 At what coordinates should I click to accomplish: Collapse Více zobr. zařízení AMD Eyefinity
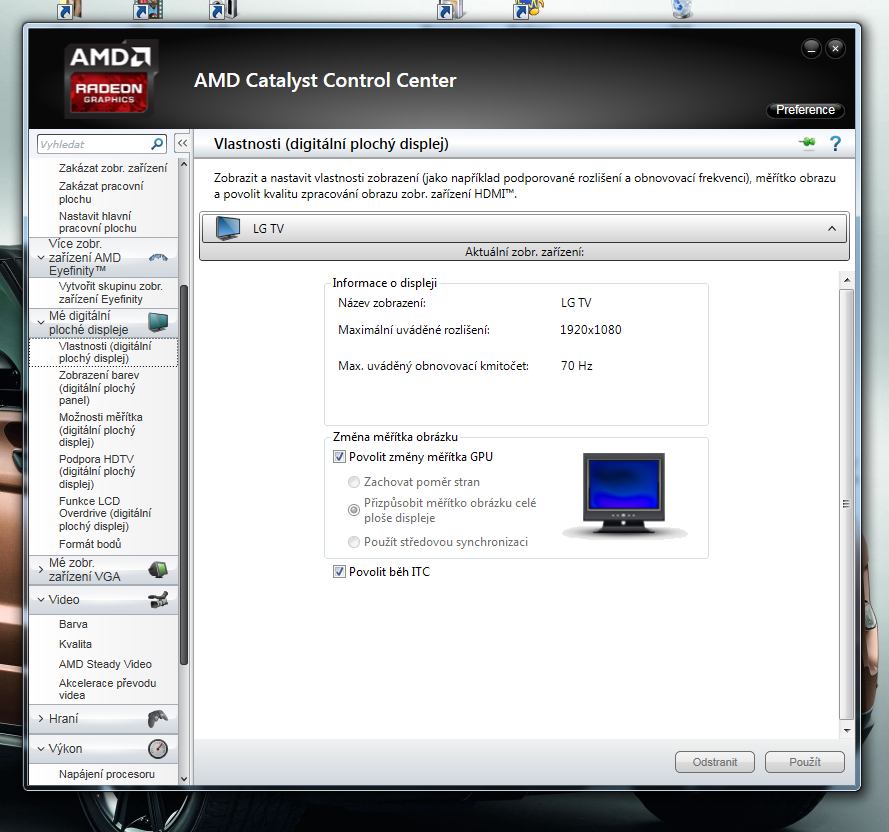[41, 257]
